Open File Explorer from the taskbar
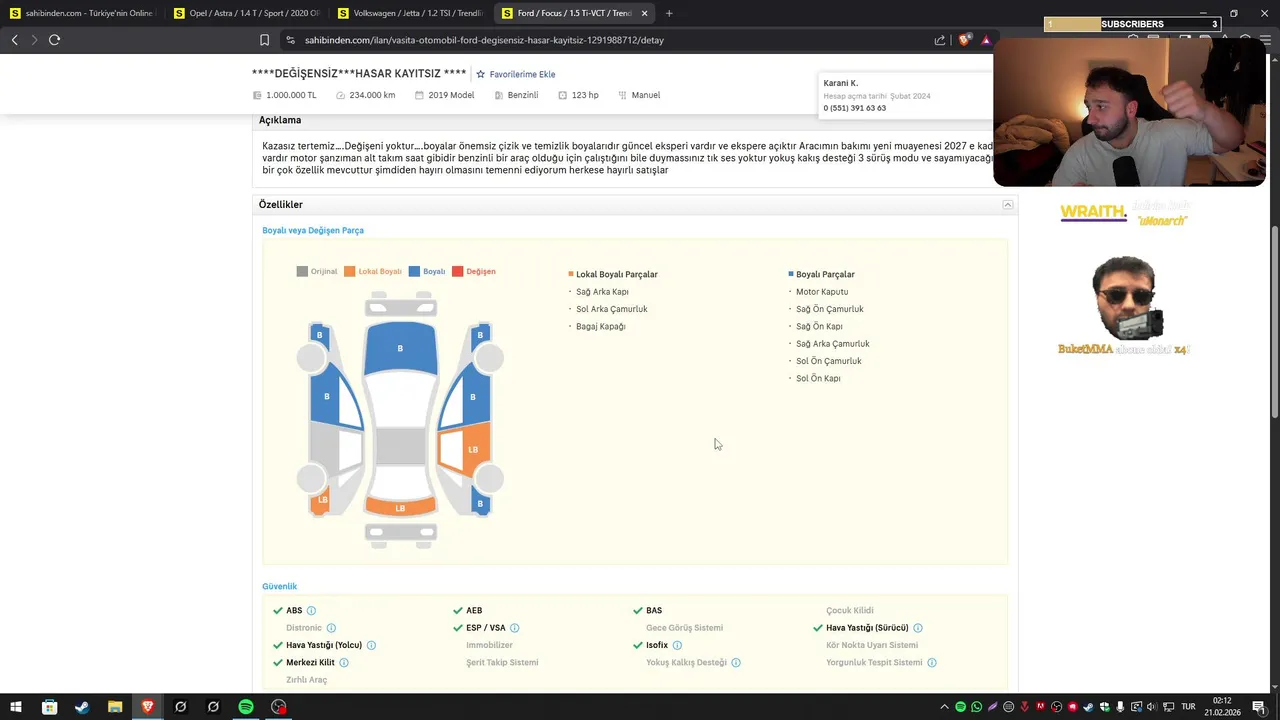Viewport: 1280px width, 720px height. (x=115, y=707)
